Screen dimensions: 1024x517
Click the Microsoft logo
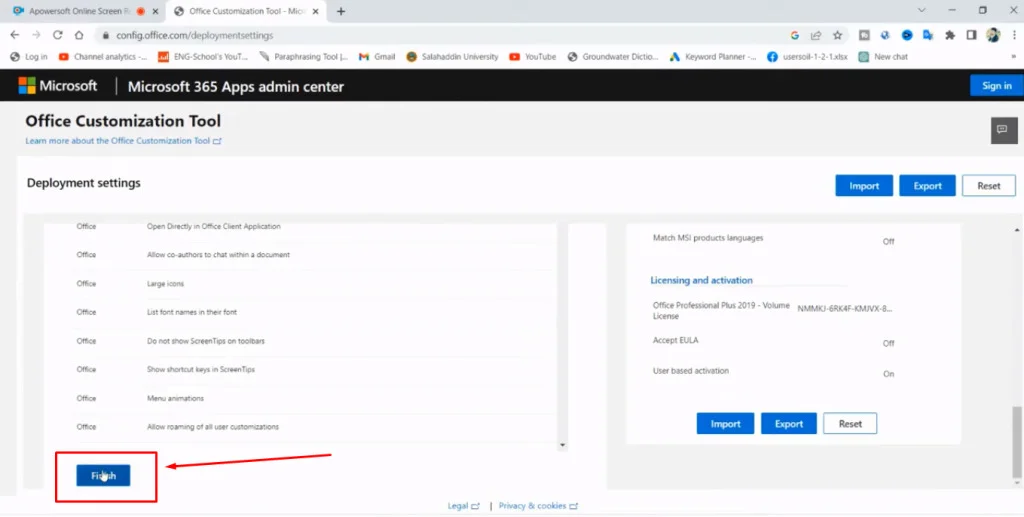tap(57, 86)
